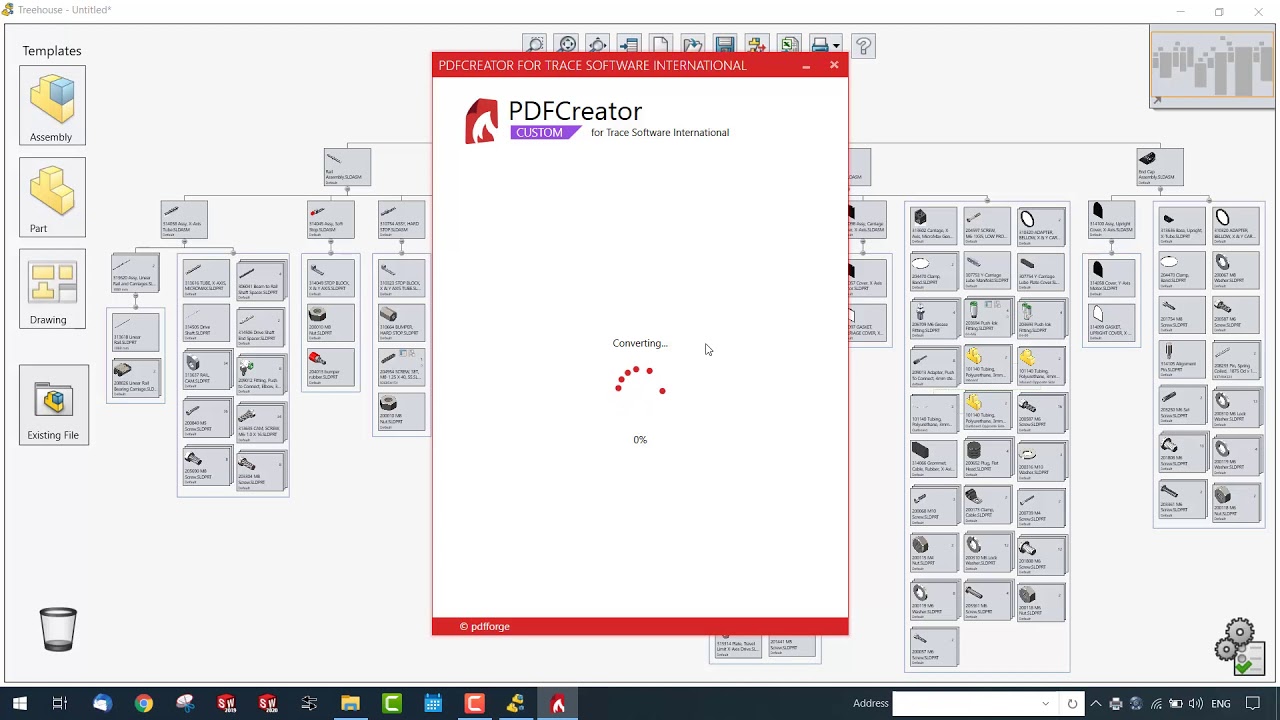
Task: Select the 204013 bumper rubber node
Action: 331,369
